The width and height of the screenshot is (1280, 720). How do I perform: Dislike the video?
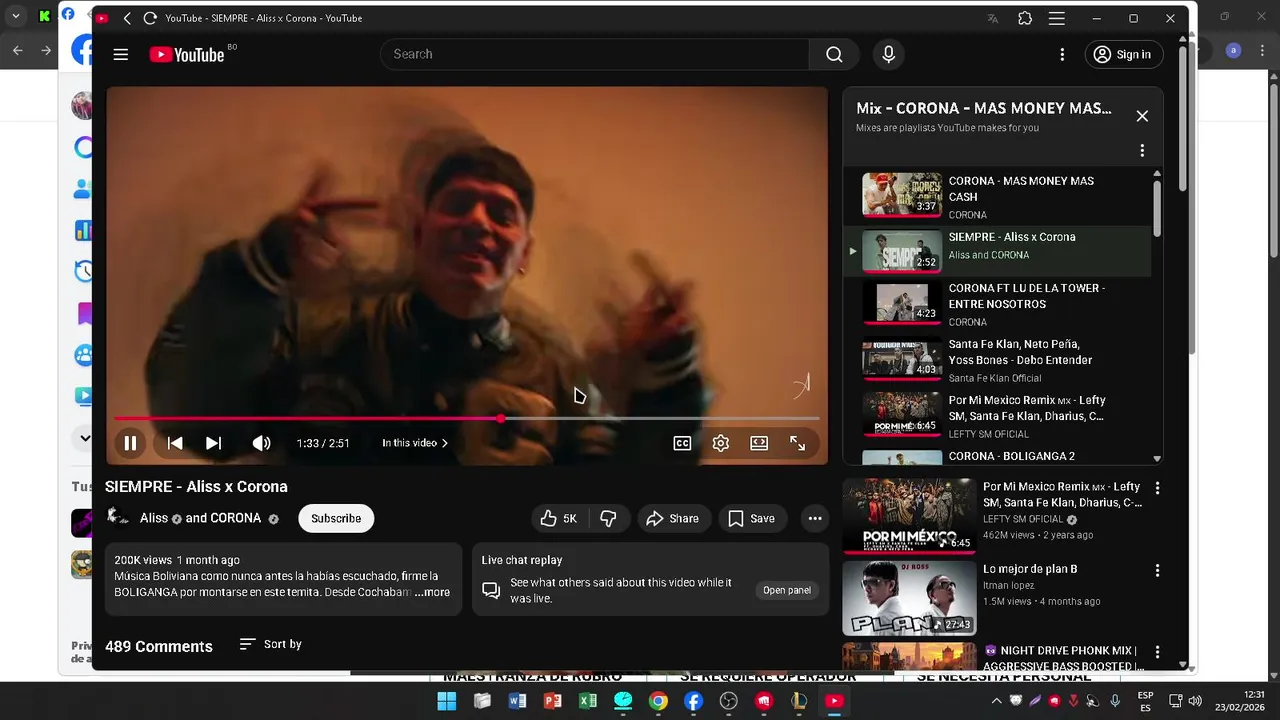pos(608,518)
